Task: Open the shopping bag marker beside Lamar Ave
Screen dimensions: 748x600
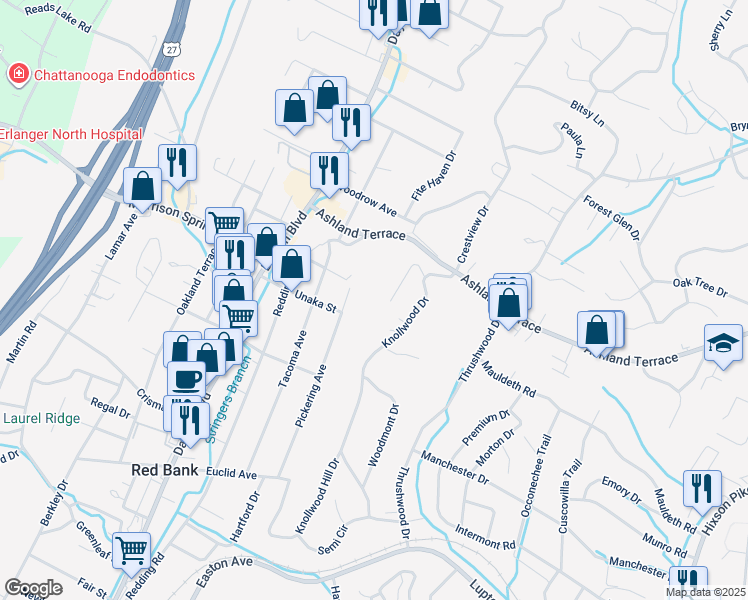Action: [x=143, y=185]
